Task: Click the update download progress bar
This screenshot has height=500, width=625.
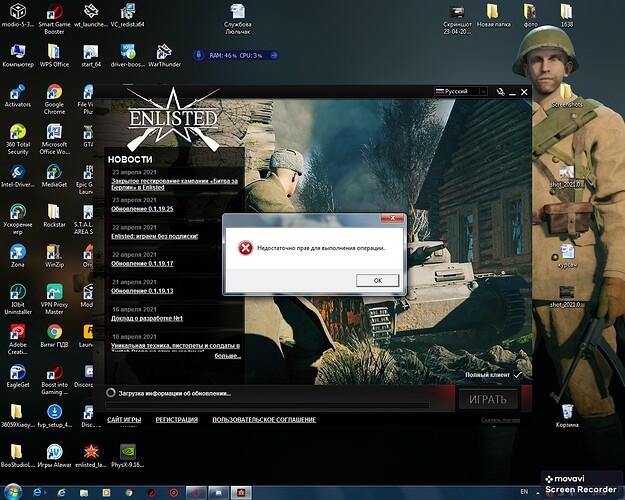Action: pos(267,405)
